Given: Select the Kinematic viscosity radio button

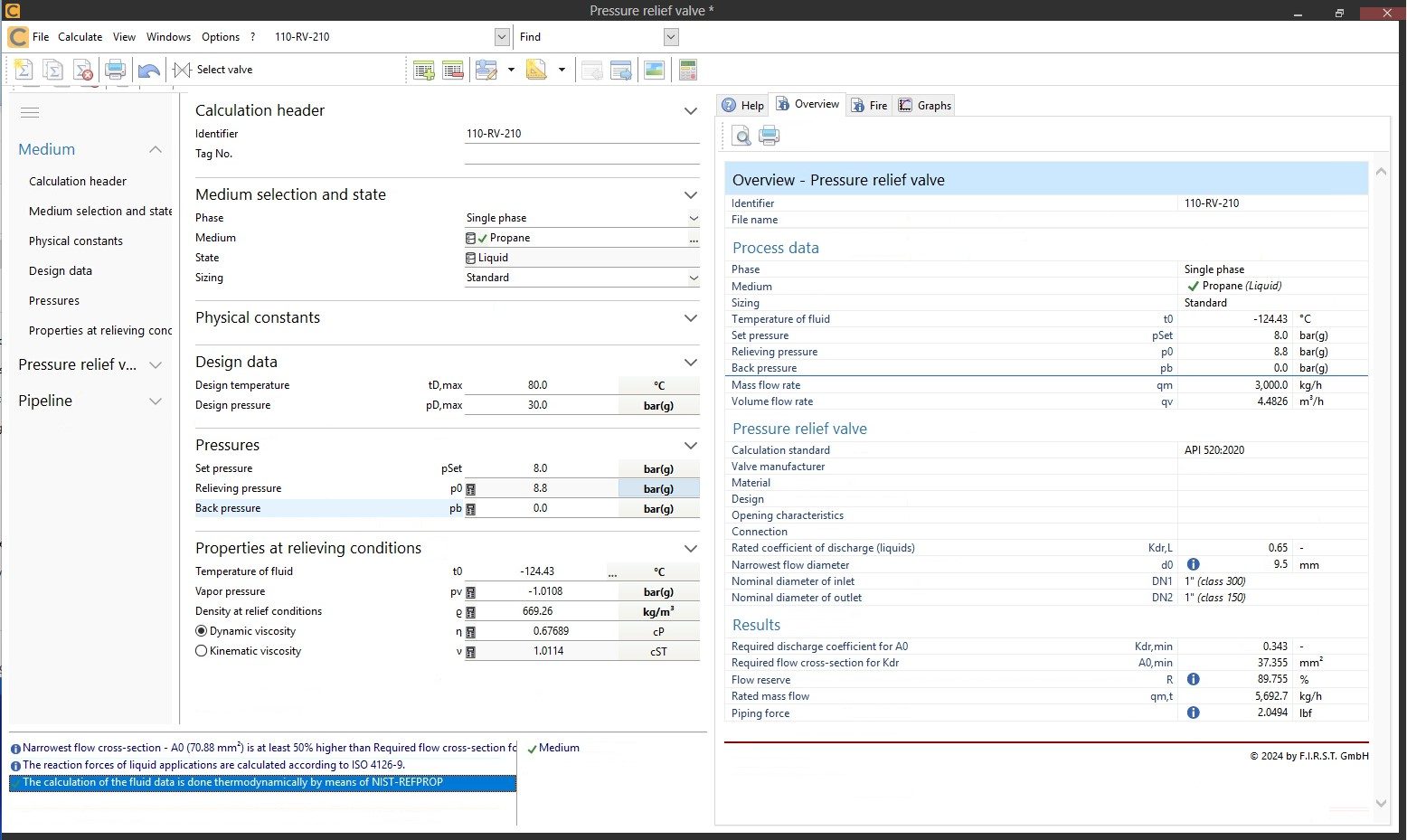Looking at the screenshot, I should [x=202, y=651].
